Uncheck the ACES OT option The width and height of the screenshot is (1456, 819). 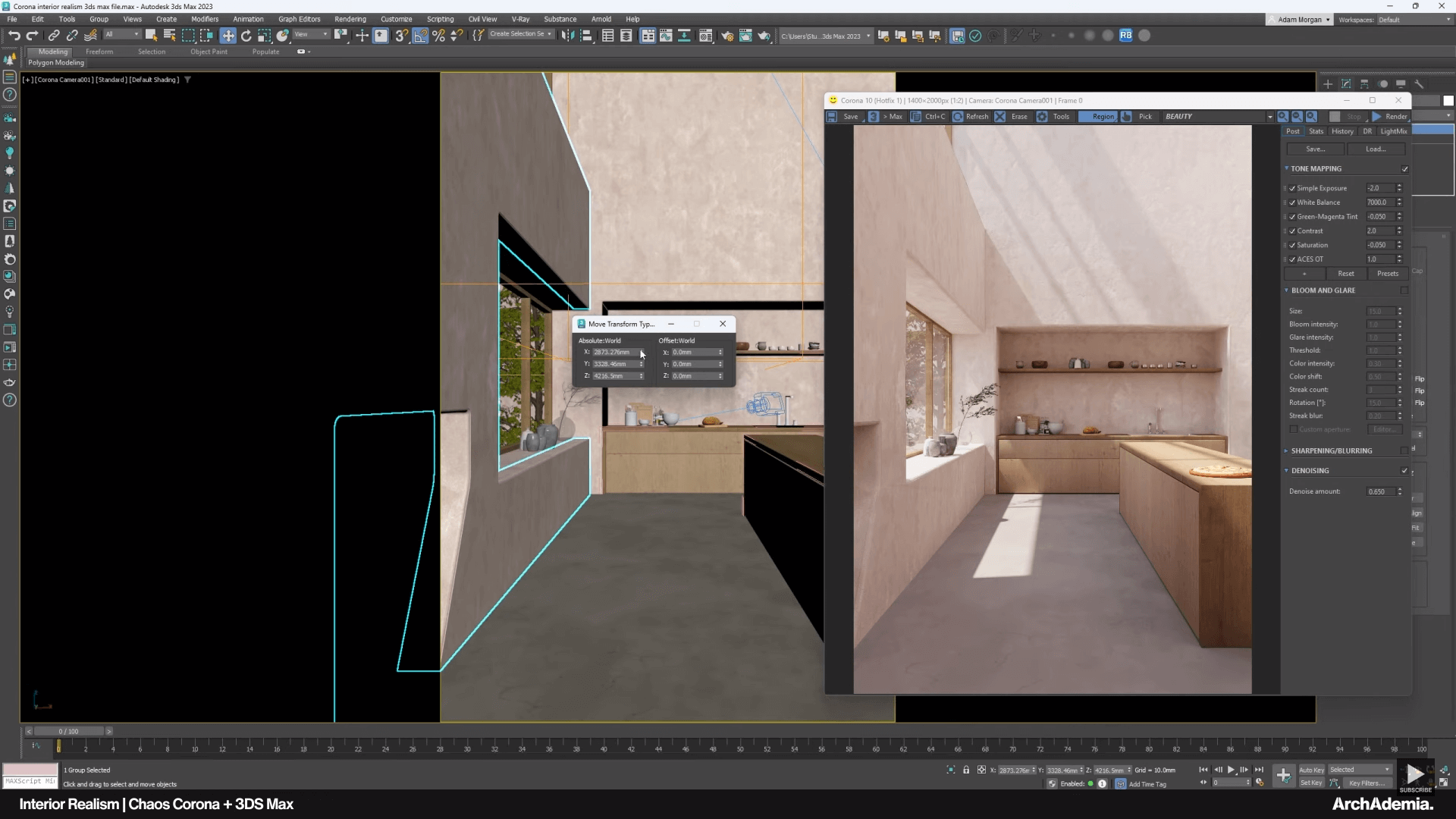1291,259
